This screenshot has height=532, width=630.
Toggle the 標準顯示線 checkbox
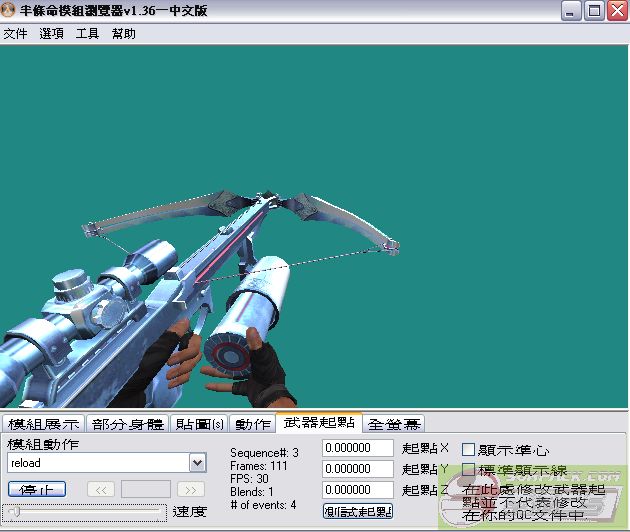(x=468, y=469)
